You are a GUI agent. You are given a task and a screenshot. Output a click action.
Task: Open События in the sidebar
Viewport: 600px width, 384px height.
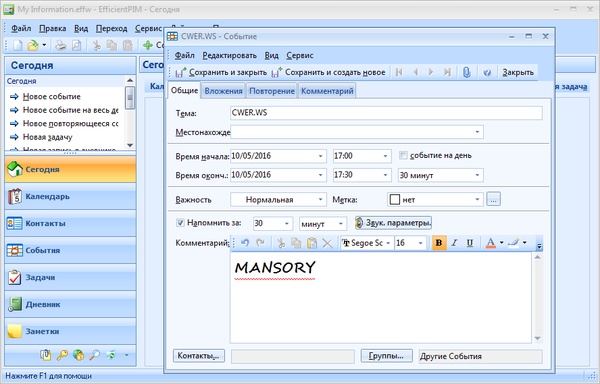(70, 251)
